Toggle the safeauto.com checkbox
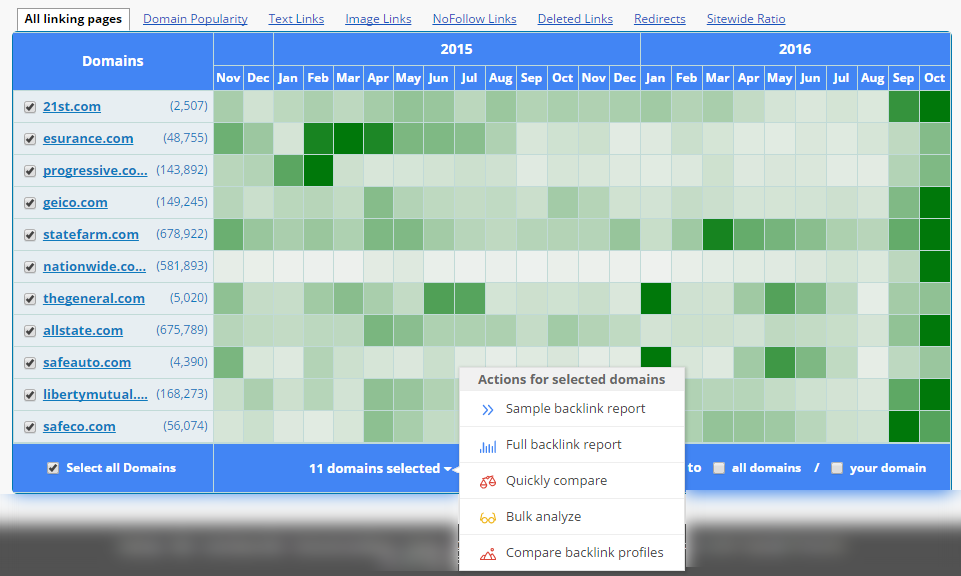Screen dimensions: 961x576 (29, 363)
